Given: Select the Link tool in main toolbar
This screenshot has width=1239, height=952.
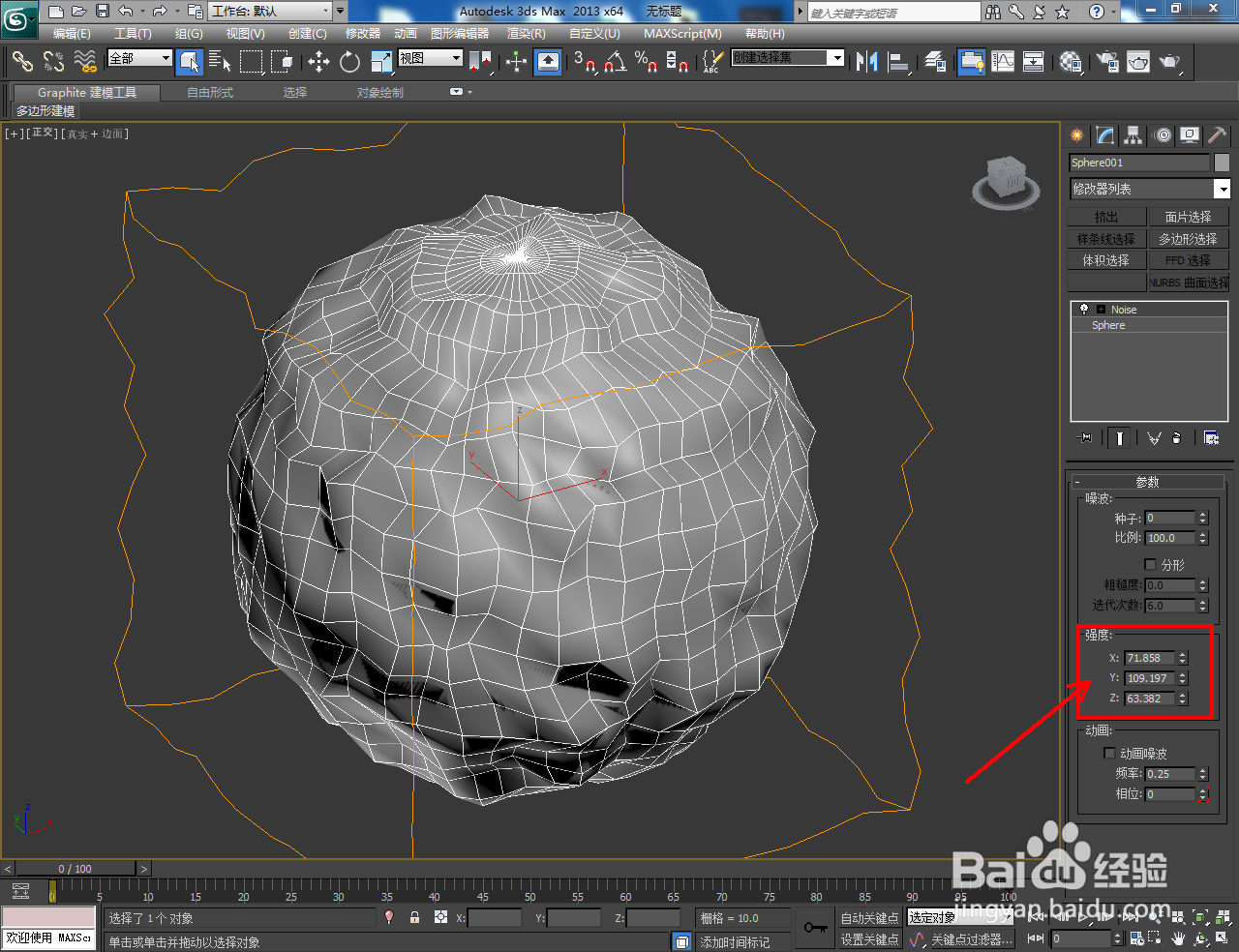Looking at the screenshot, I should (x=21, y=61).
